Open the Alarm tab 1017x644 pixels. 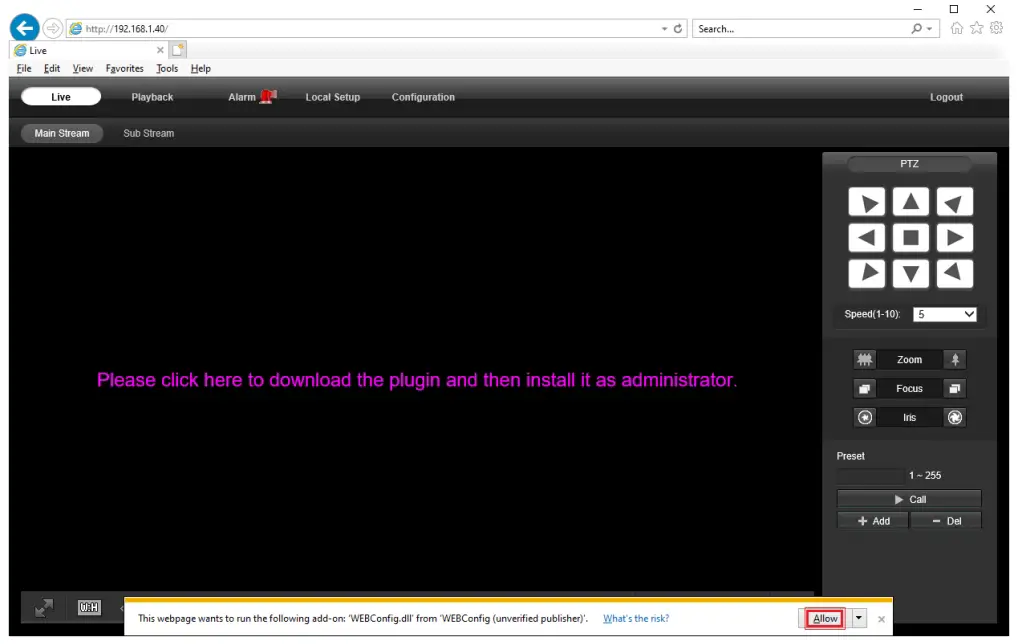click(x=242, y=97)
